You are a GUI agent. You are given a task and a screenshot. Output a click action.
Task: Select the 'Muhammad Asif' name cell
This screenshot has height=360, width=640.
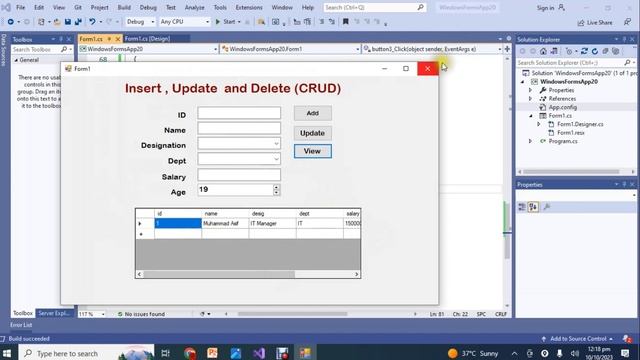[x=225, y=224]
